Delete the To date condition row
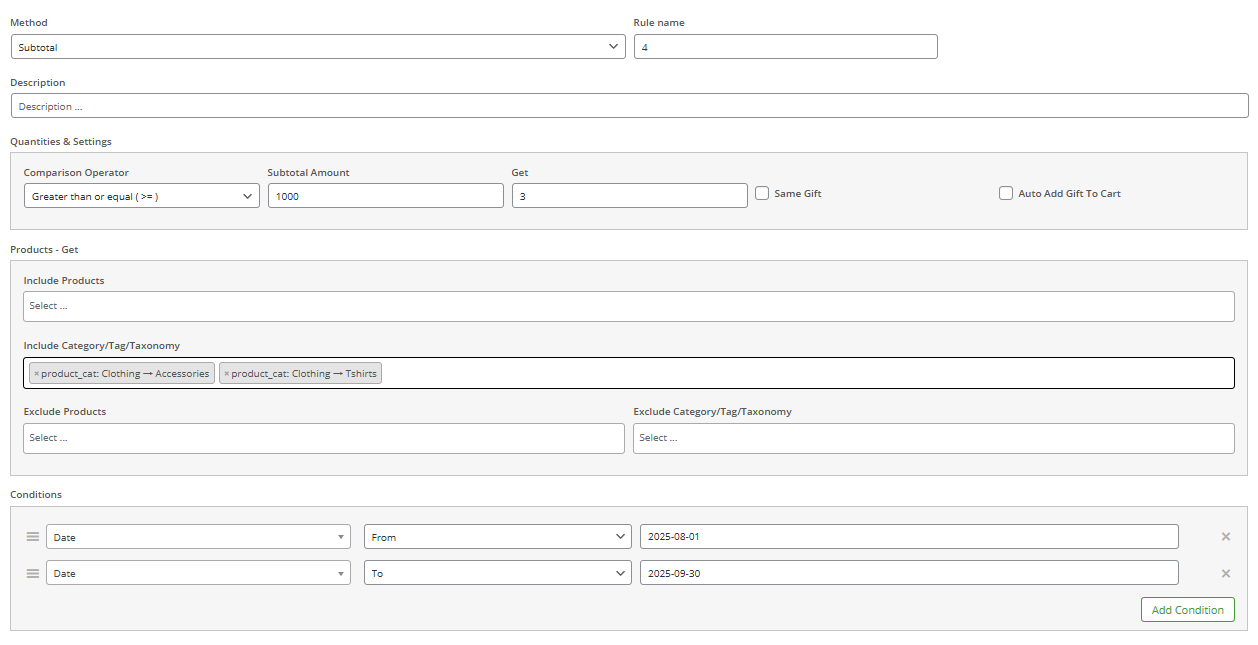1258x645 pixels. 1225,573
